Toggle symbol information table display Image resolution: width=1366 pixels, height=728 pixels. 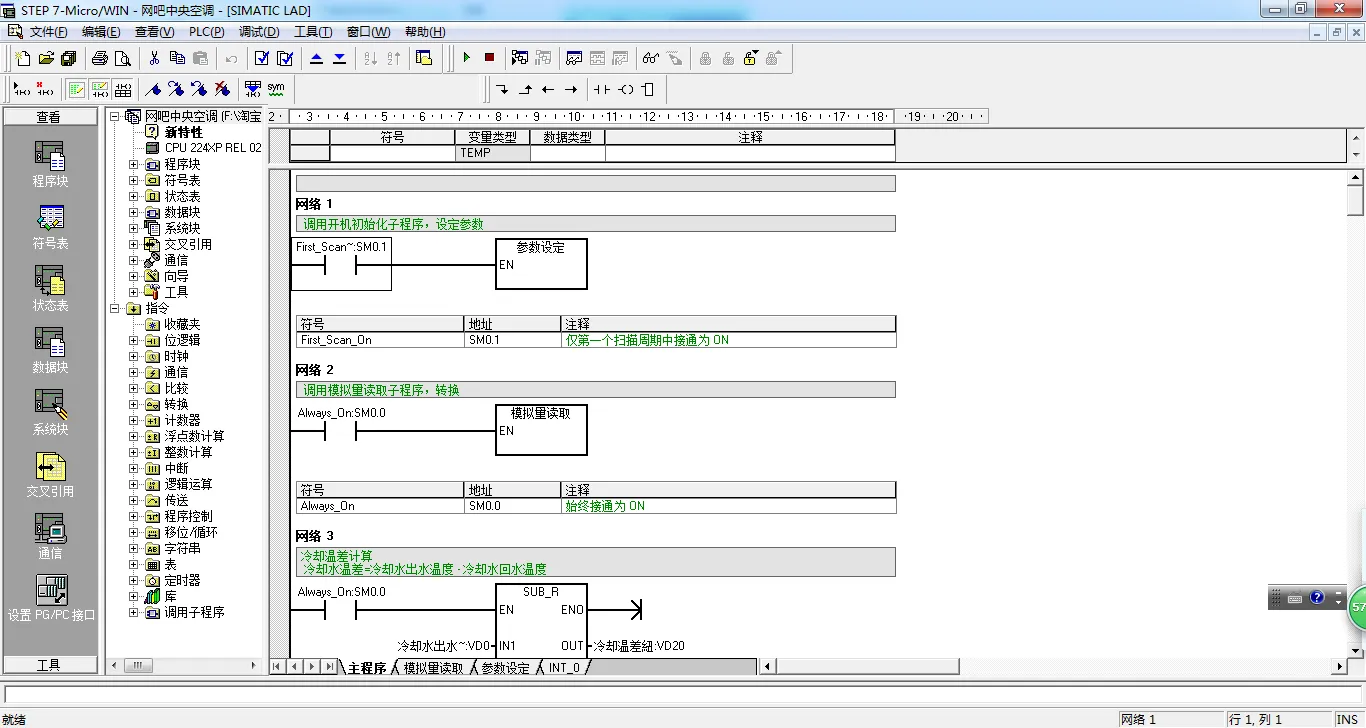[122, 89]
